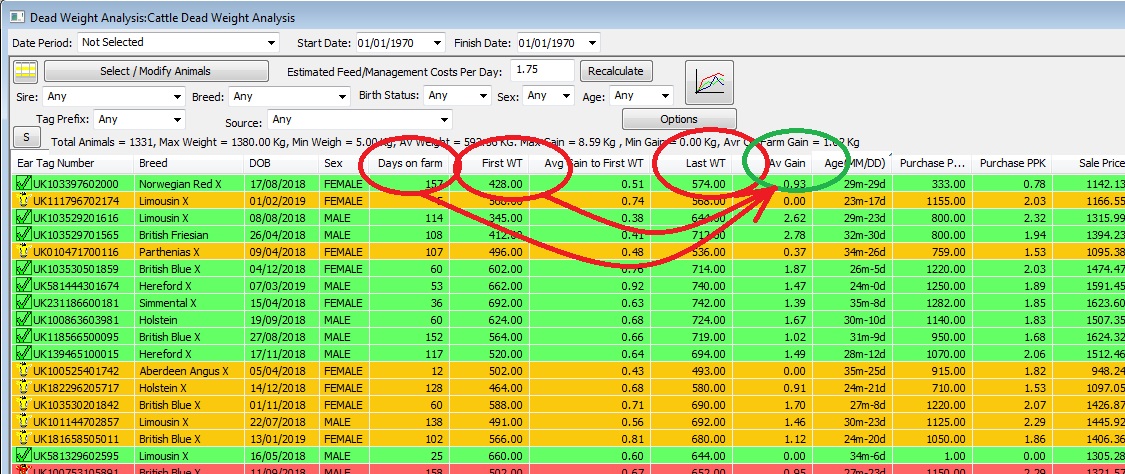Viewport: 1125px width, 474px height.
Task: Click the Recalculate button
Action: coord(616,72)
